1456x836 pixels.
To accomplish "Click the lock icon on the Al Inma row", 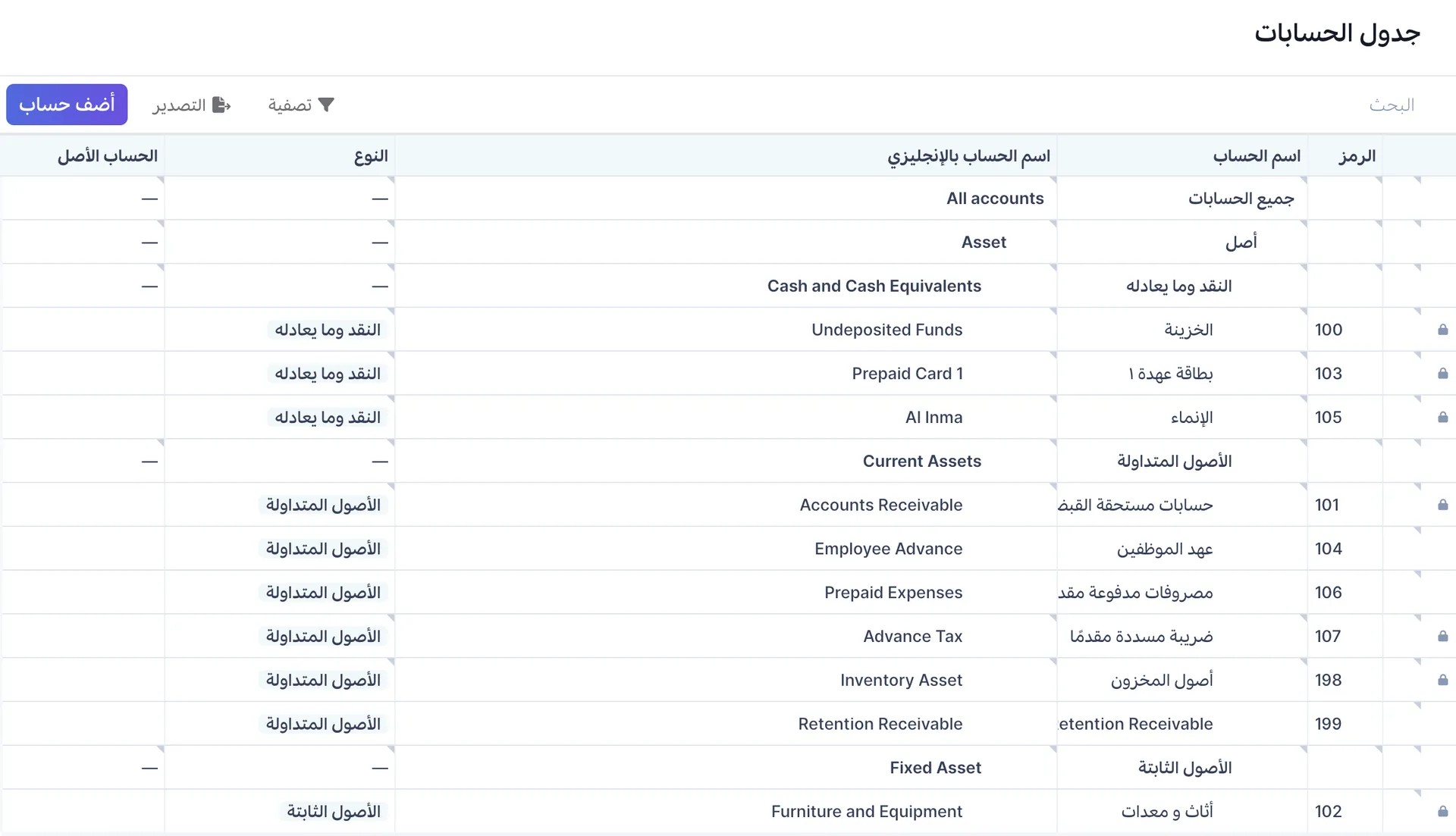I will 1442,417.
